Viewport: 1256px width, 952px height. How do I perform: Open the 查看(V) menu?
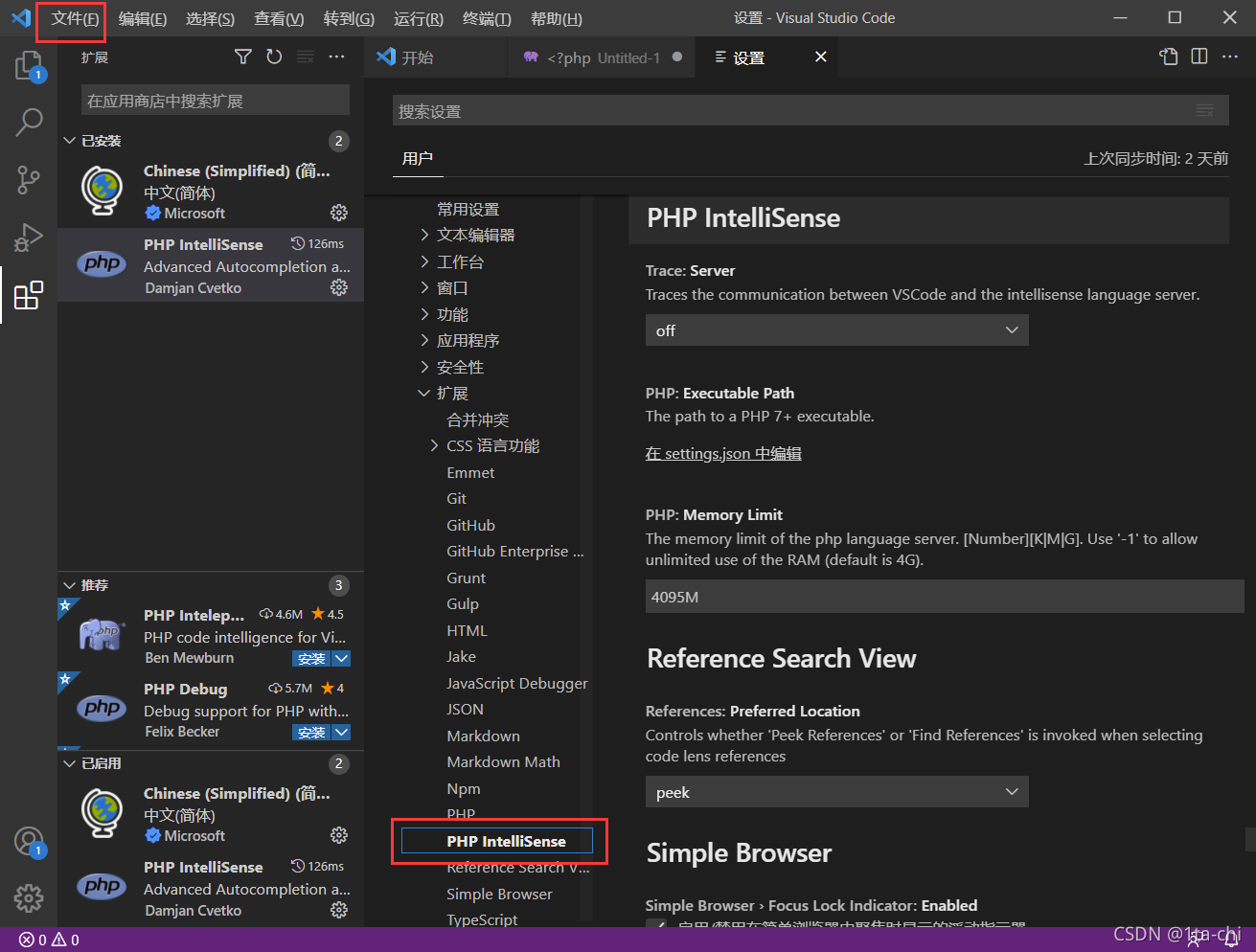(x=279, y=19)
